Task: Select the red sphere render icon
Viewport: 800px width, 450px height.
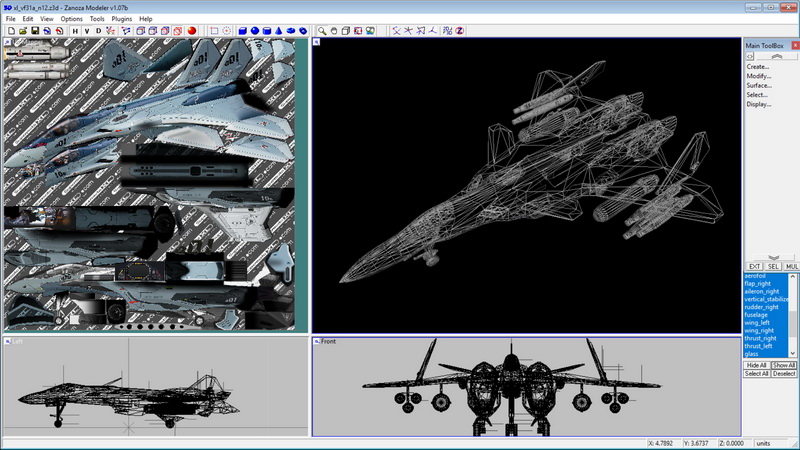Action: [191, 31]
